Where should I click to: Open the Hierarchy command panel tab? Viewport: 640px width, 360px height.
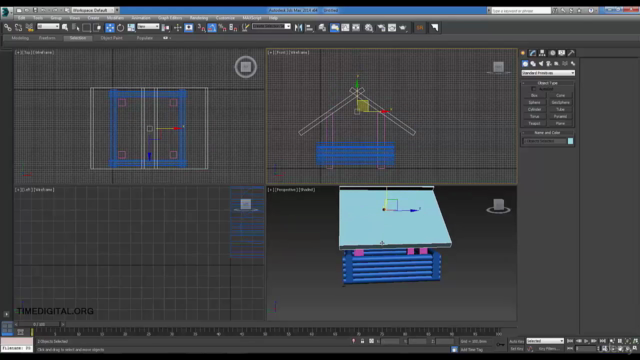[x=542, y=53]
